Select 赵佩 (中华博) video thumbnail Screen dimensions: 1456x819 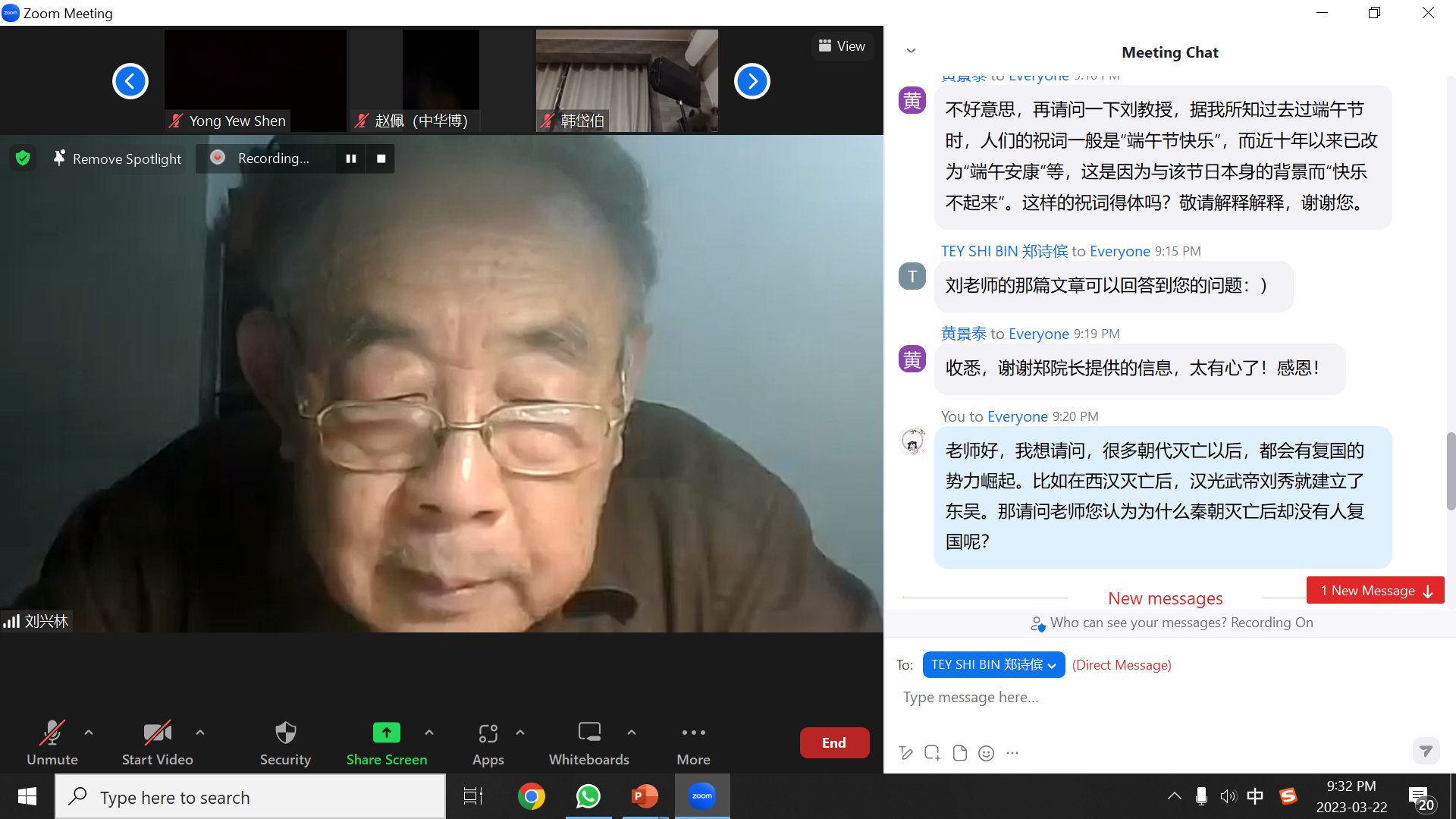tap(441, 80)
